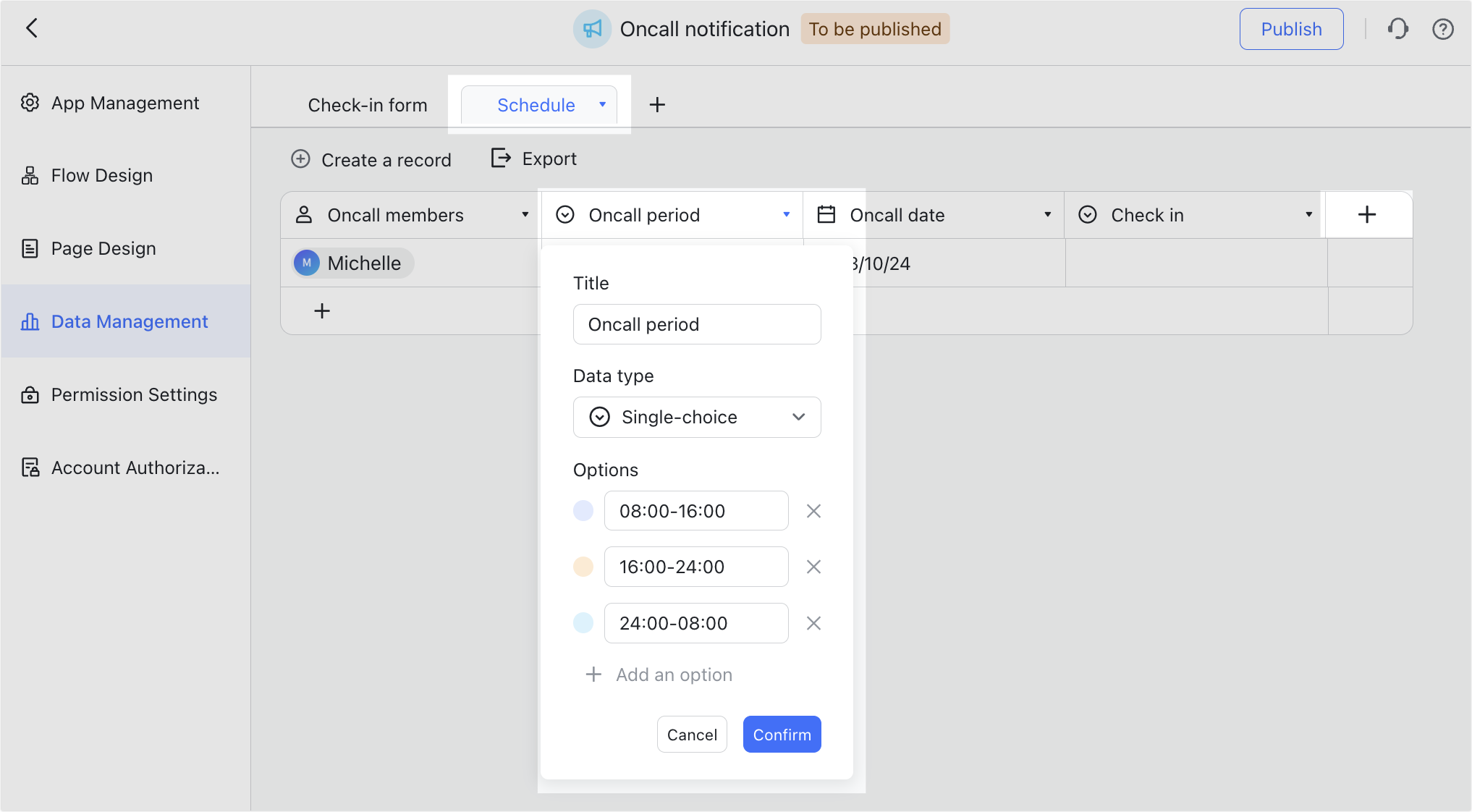Go back using the back arrow
The width and height of the screenshot is (1472, 812).
click(x=32, y=28)
